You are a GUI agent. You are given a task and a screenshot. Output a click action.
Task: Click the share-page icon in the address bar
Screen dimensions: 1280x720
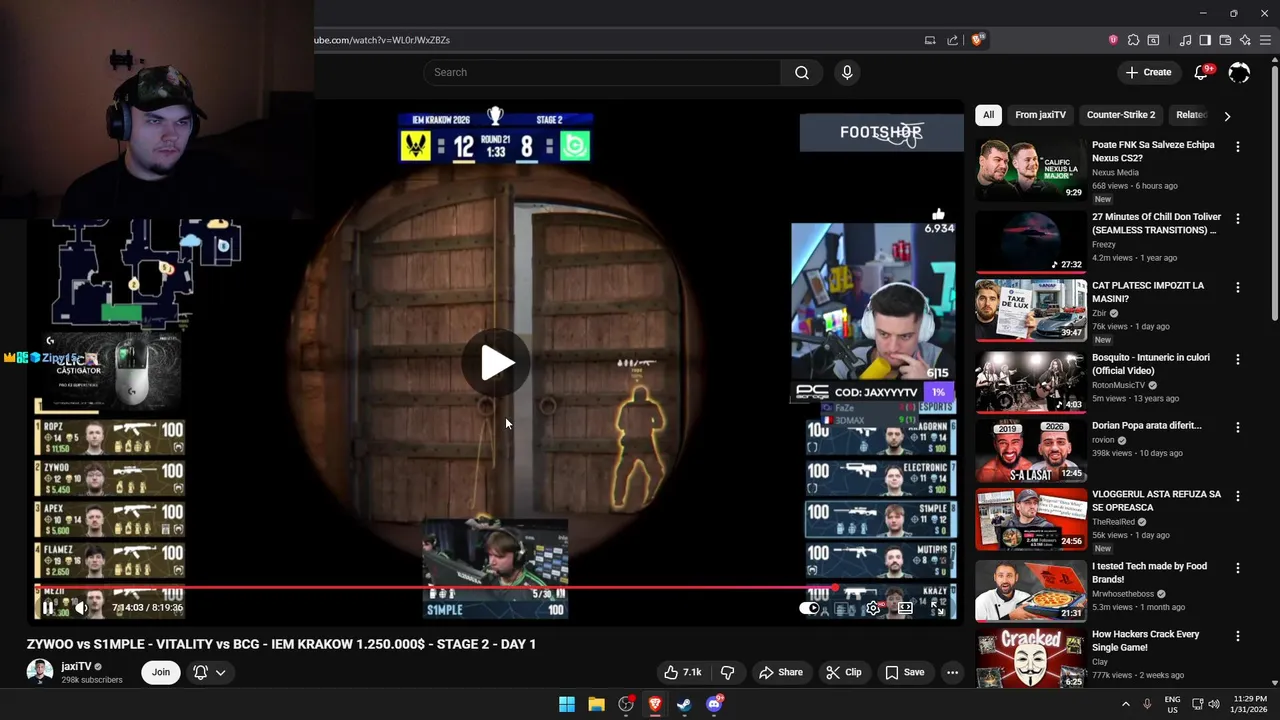[x=952, y=40]
